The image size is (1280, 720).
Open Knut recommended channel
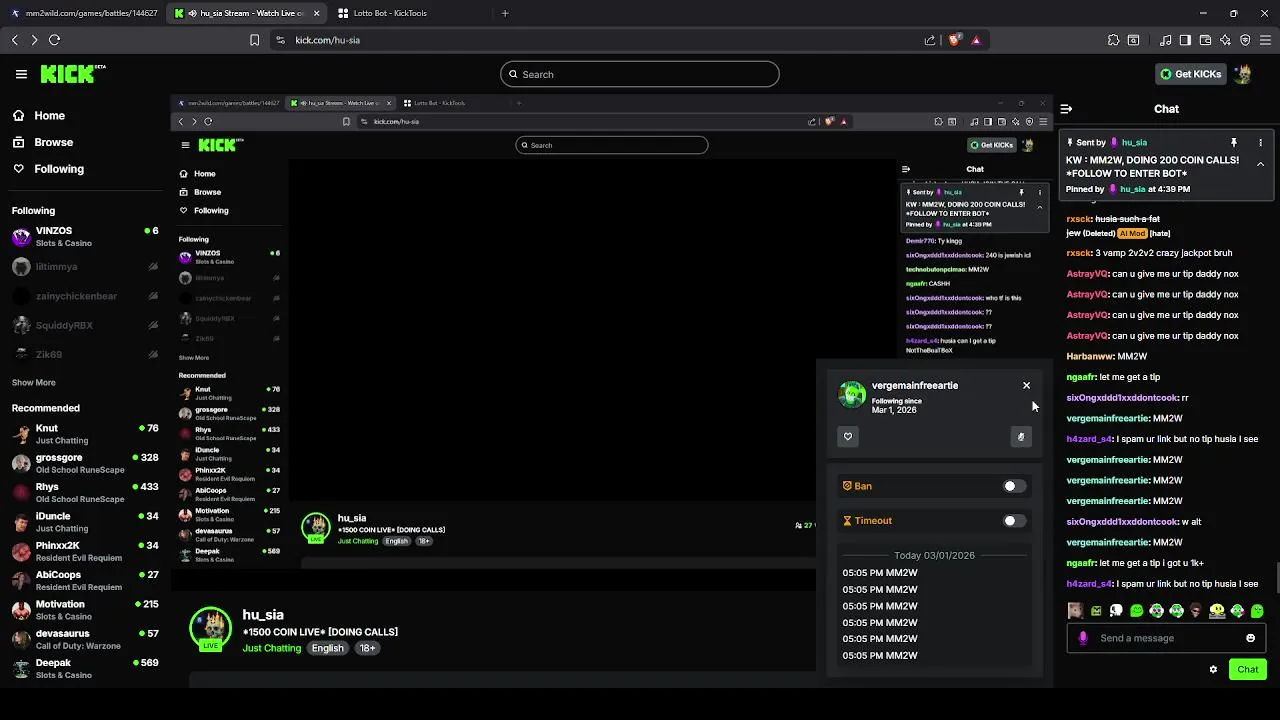85,434
